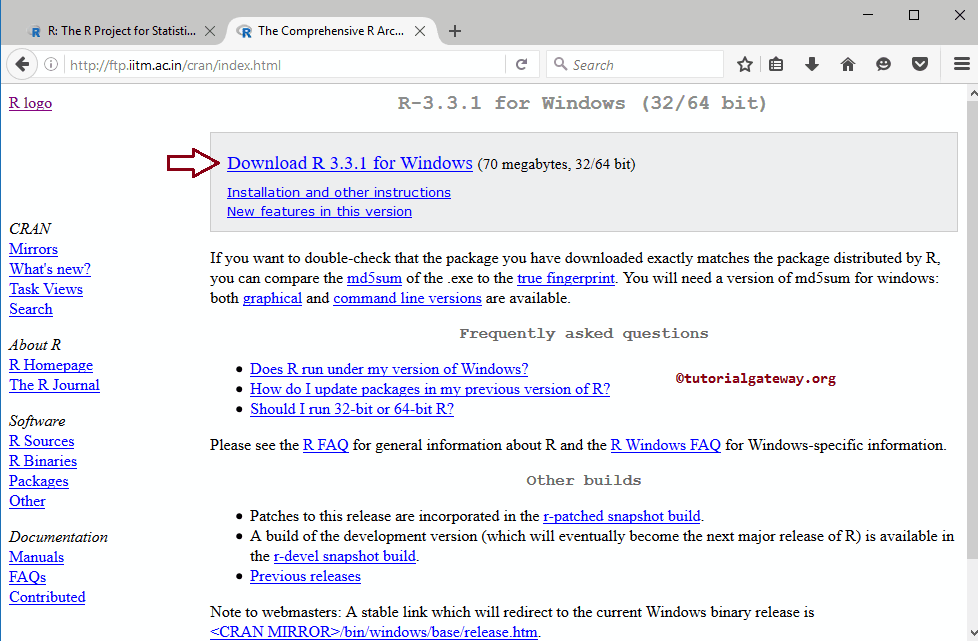This screenshot has width=978, height=641.
Task: Open r-devel snapshot build link
Action: pyautogui.click(x=344, y=556)
